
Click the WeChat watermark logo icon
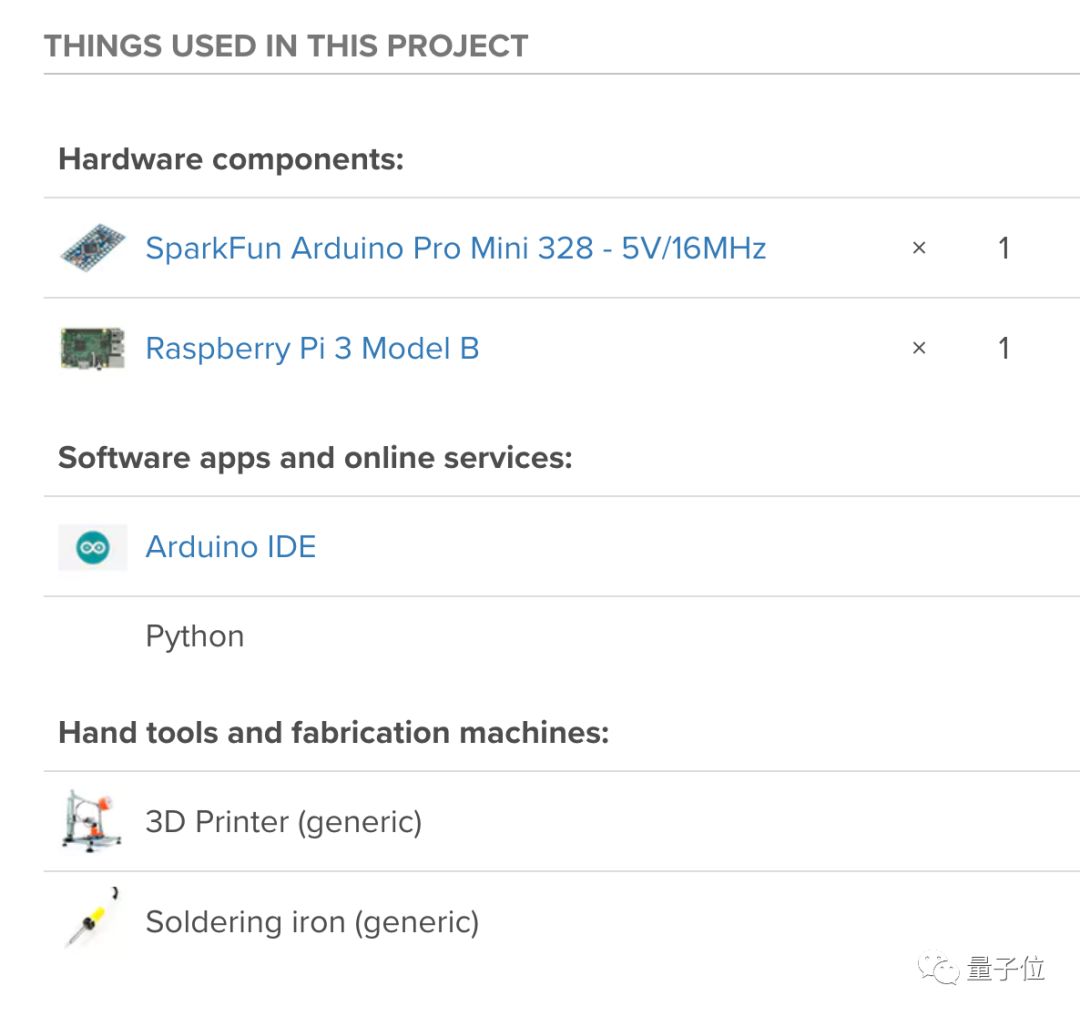tap(938, 968)
